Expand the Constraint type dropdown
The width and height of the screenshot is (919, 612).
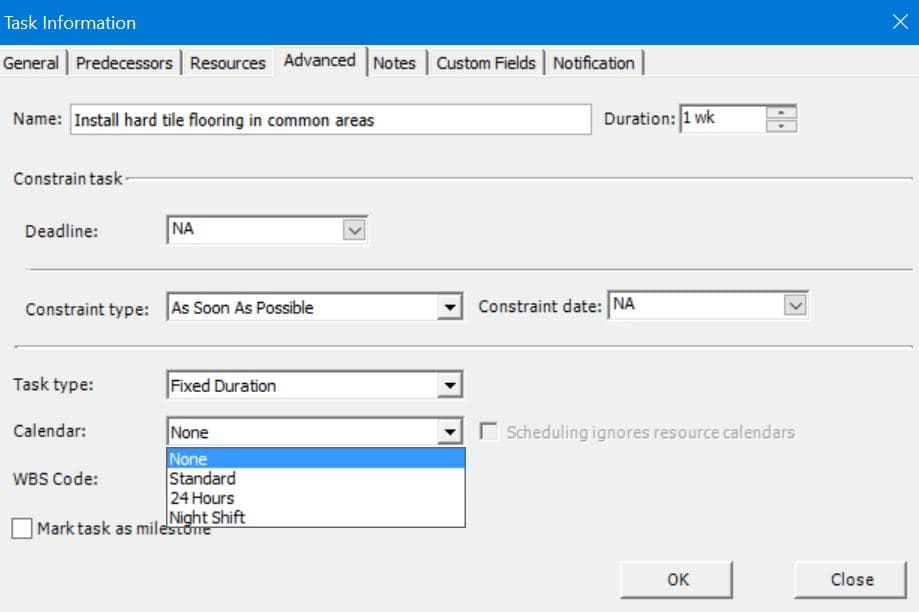[450, 308]
